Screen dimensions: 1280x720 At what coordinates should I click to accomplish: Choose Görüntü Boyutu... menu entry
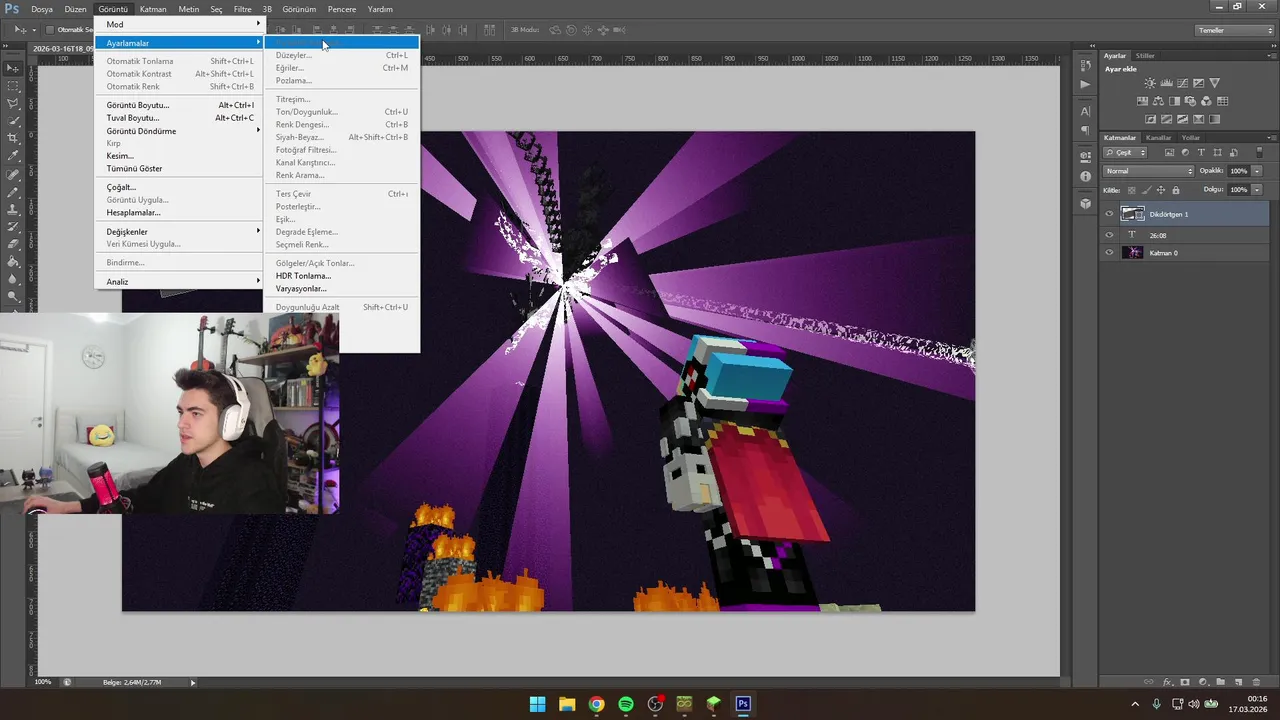tap(178, 105)
